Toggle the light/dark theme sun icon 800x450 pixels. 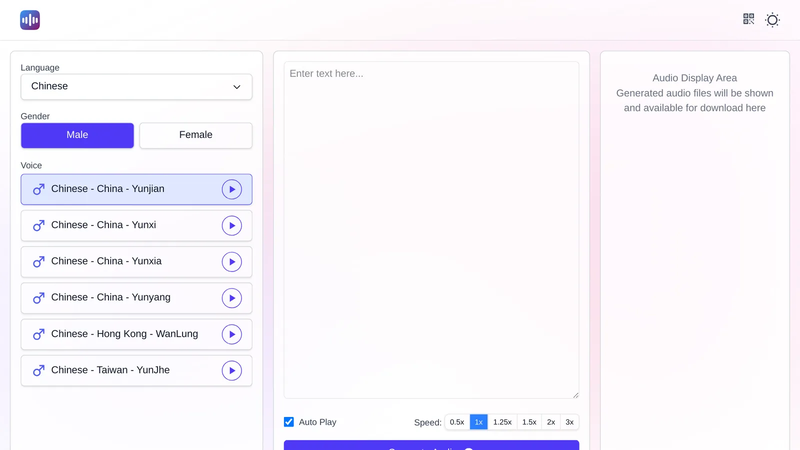coord(772,20)
